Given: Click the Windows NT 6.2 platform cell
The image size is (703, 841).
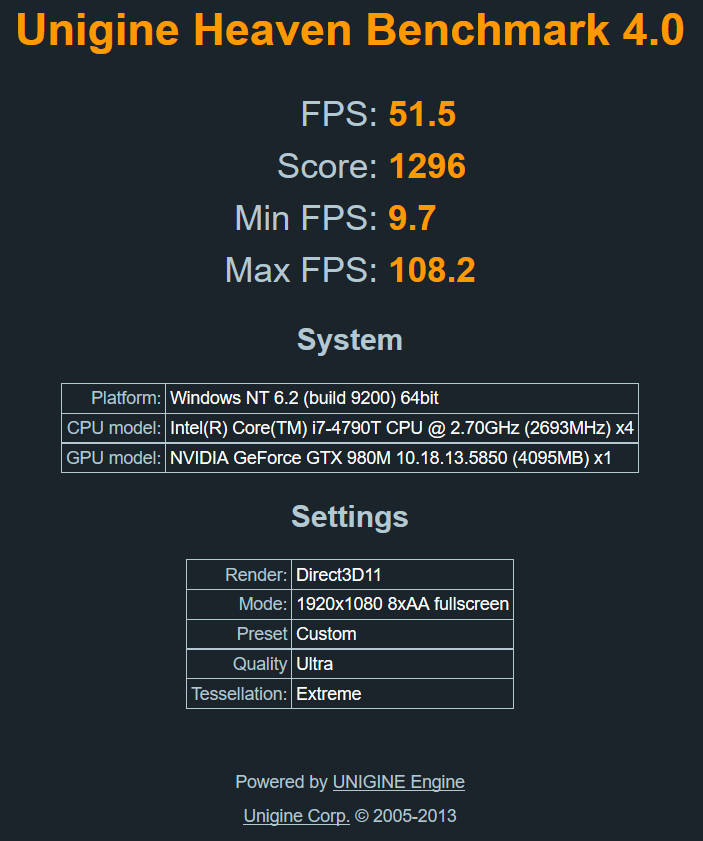Looking at the screenshot, I should click(304, 398).
